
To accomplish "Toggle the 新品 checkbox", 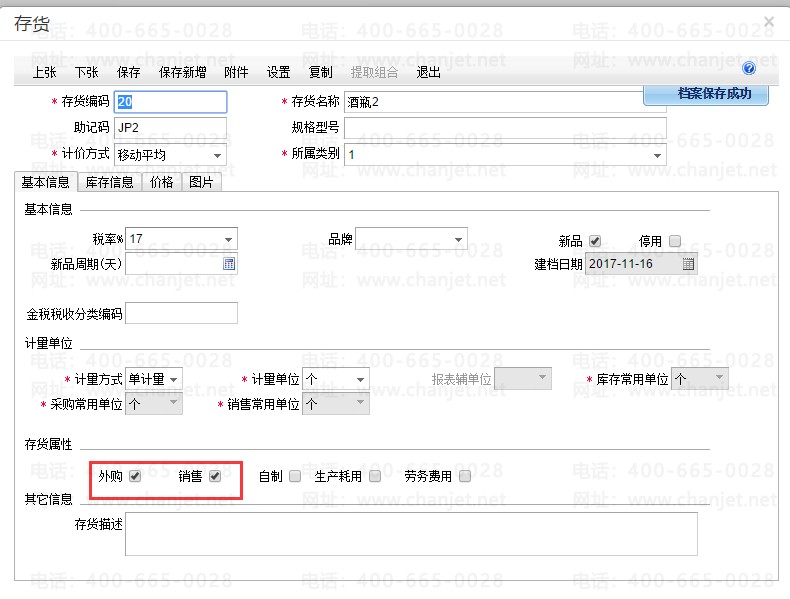I will (x=595, y=241).
